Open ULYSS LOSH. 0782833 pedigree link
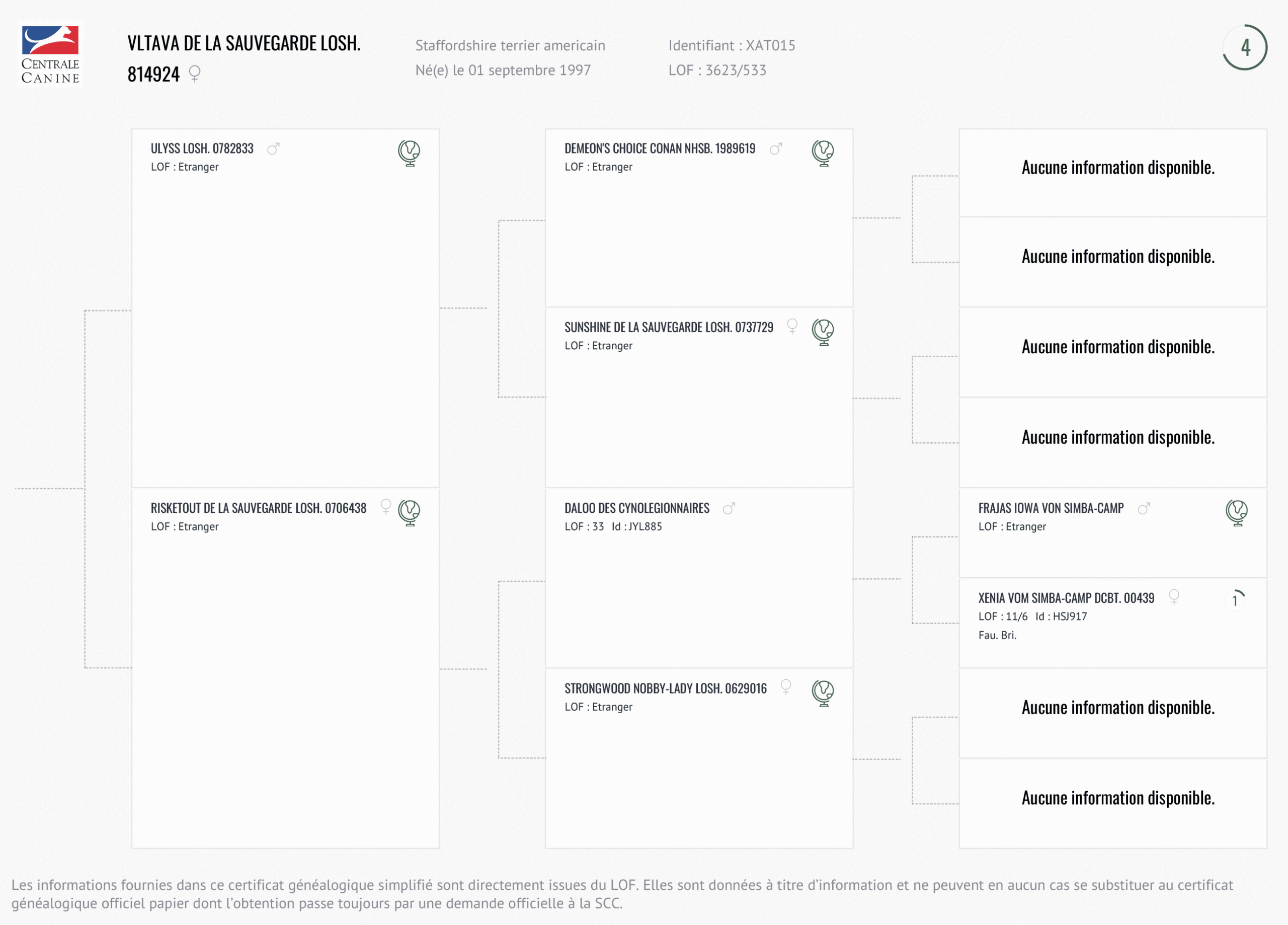Viewport: 1288px width, 925px height. coord(202,149)
